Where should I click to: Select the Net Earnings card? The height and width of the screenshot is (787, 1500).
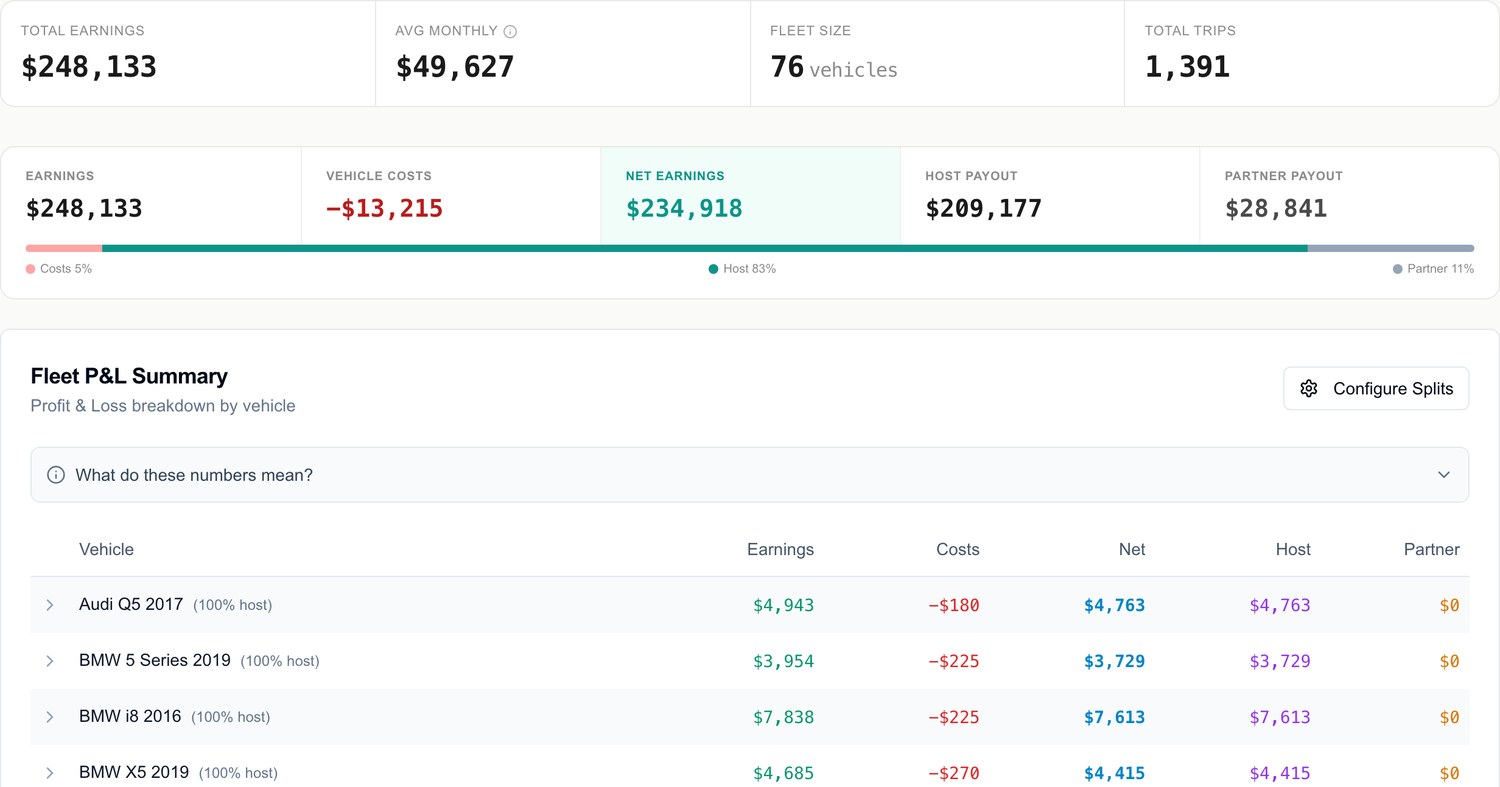750,196
